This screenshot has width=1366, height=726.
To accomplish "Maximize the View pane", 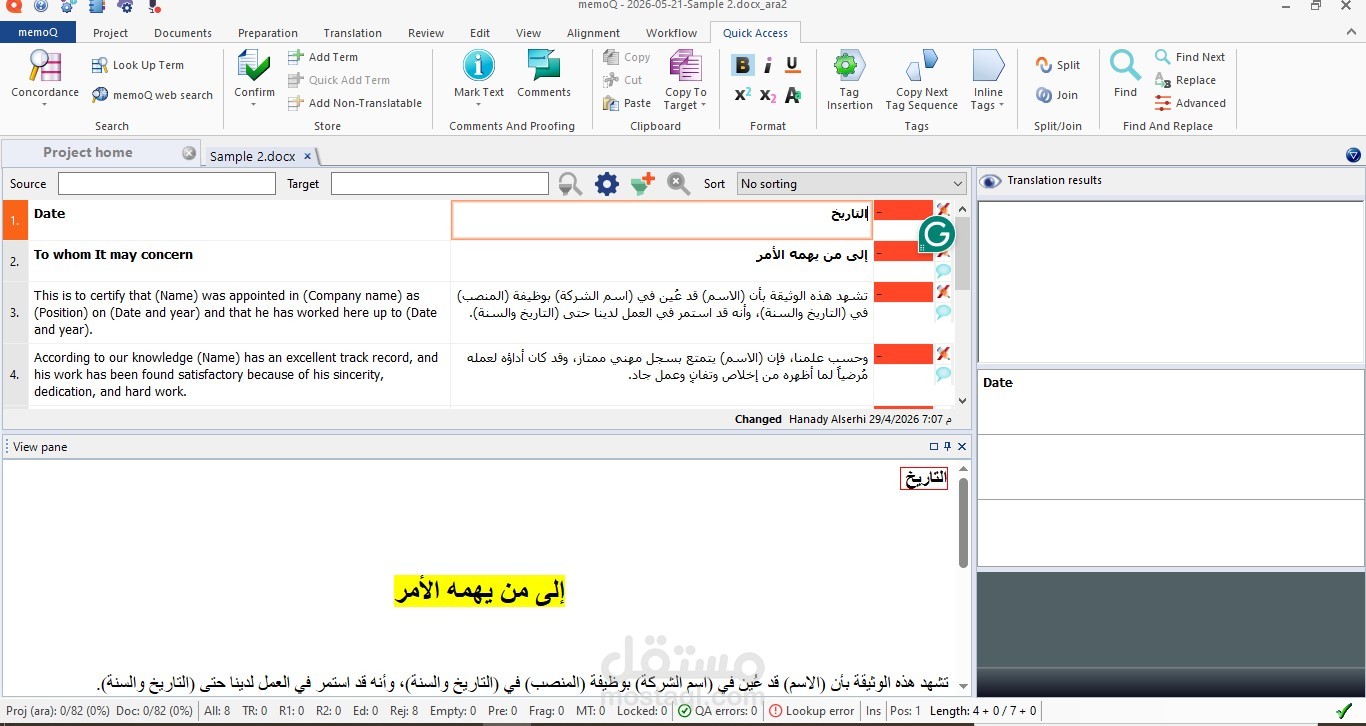I will click(934, 447).
